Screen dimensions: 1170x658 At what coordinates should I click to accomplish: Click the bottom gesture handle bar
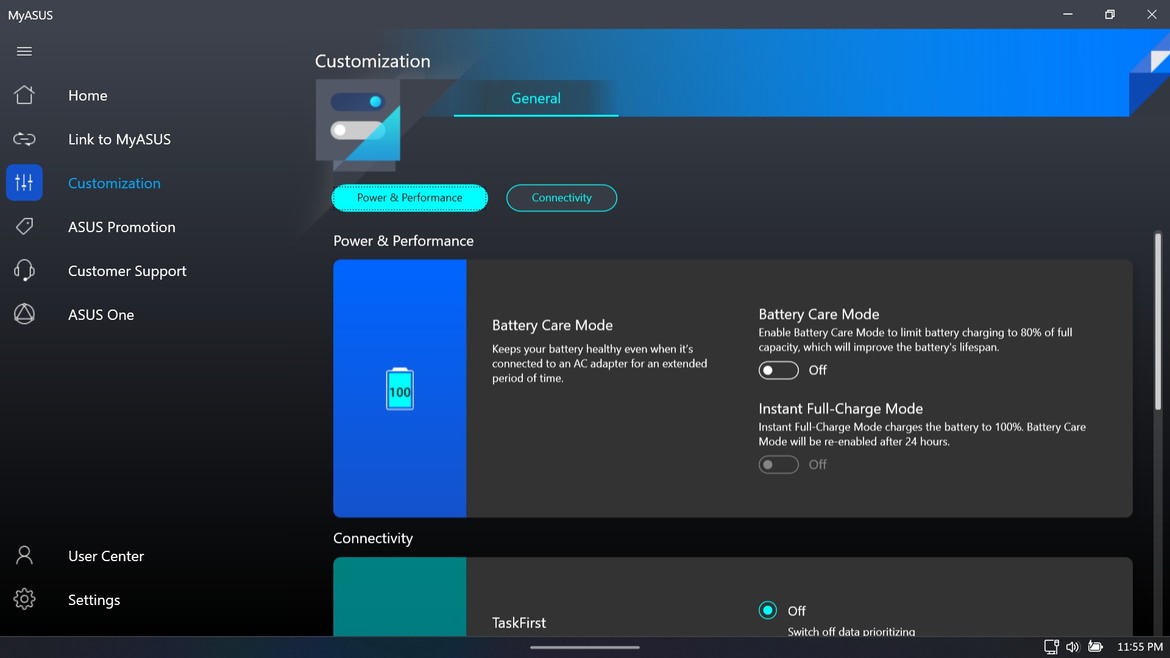pyautogui.click(x=585, y=648)
